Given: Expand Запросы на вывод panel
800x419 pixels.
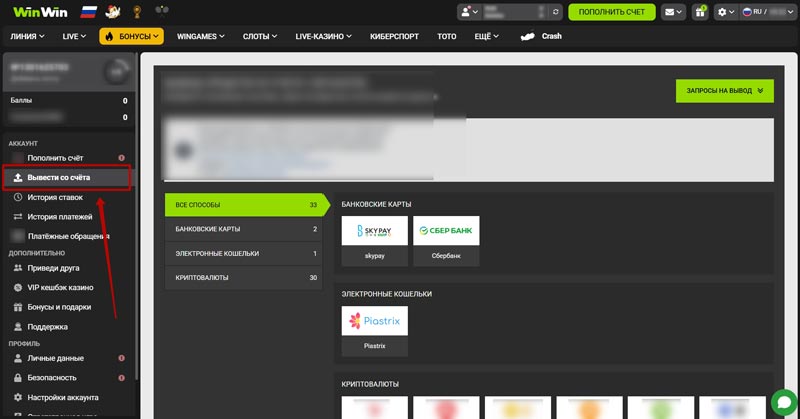Looking at the screenshot, I should [x=724, y=91].
